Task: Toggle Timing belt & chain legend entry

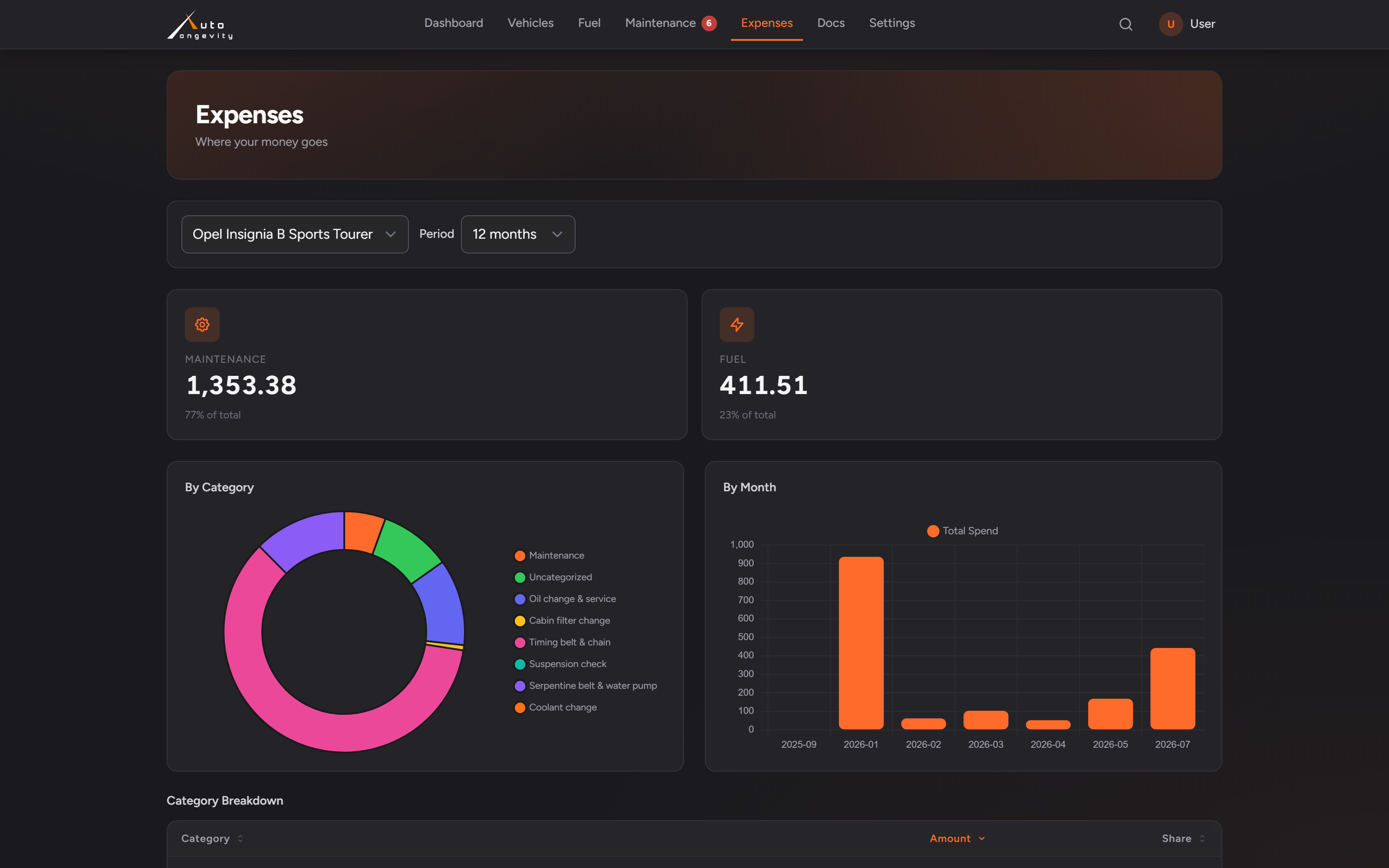Action: pos(563,642)
